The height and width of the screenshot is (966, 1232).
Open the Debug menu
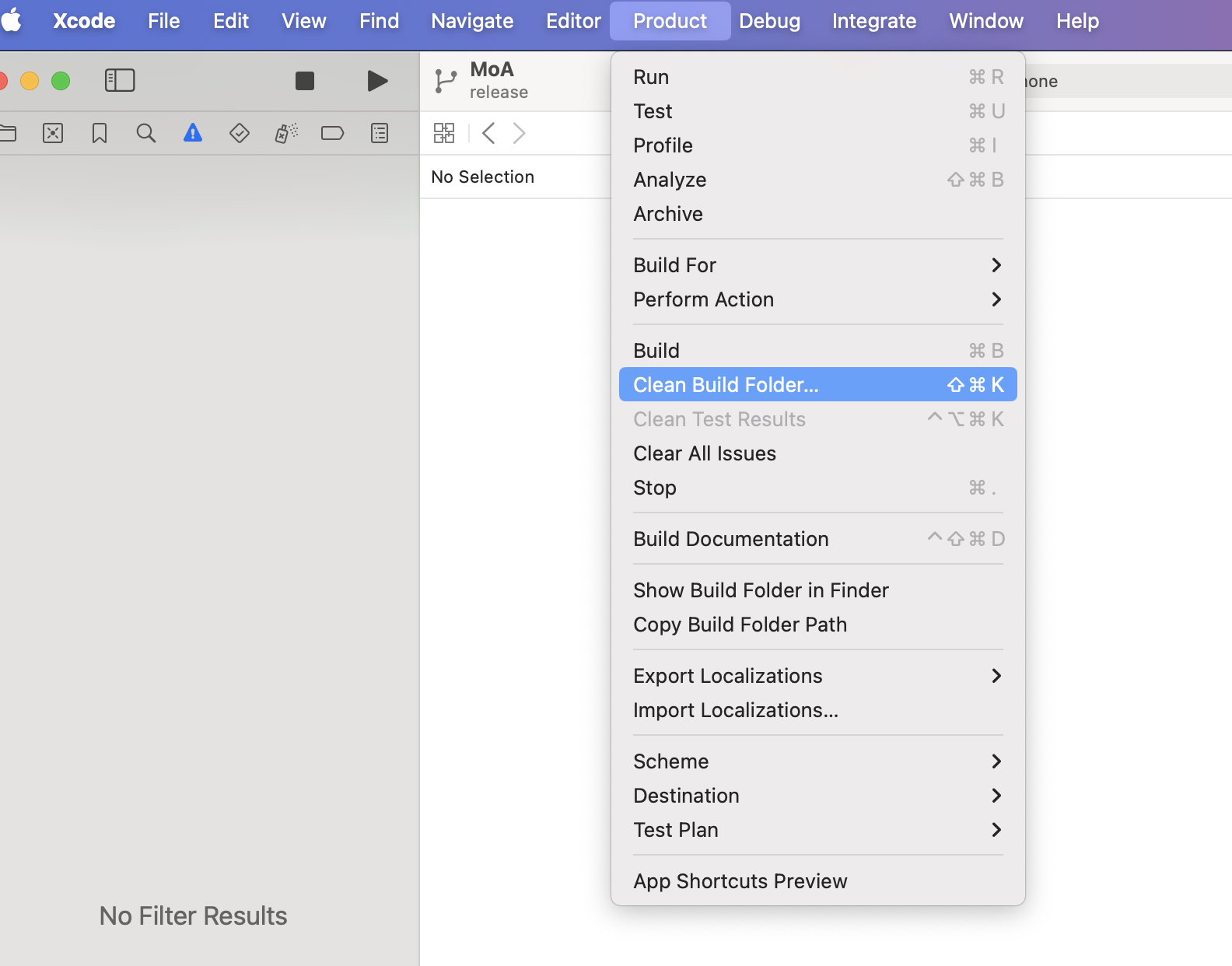tap(770, 21)
